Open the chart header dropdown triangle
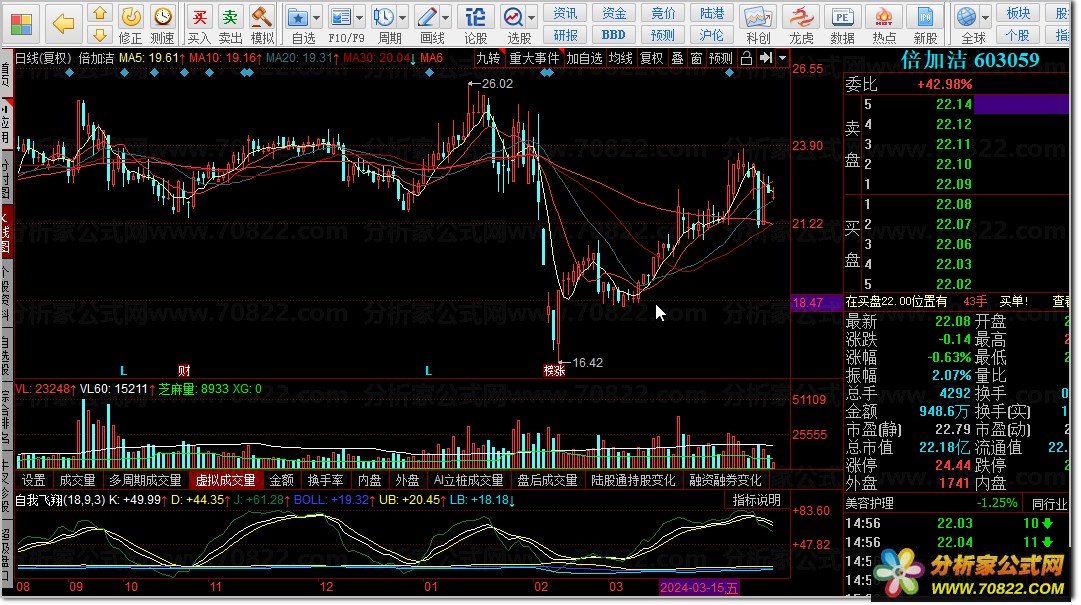Screen dimensions: 1081x605 (782, 59)
